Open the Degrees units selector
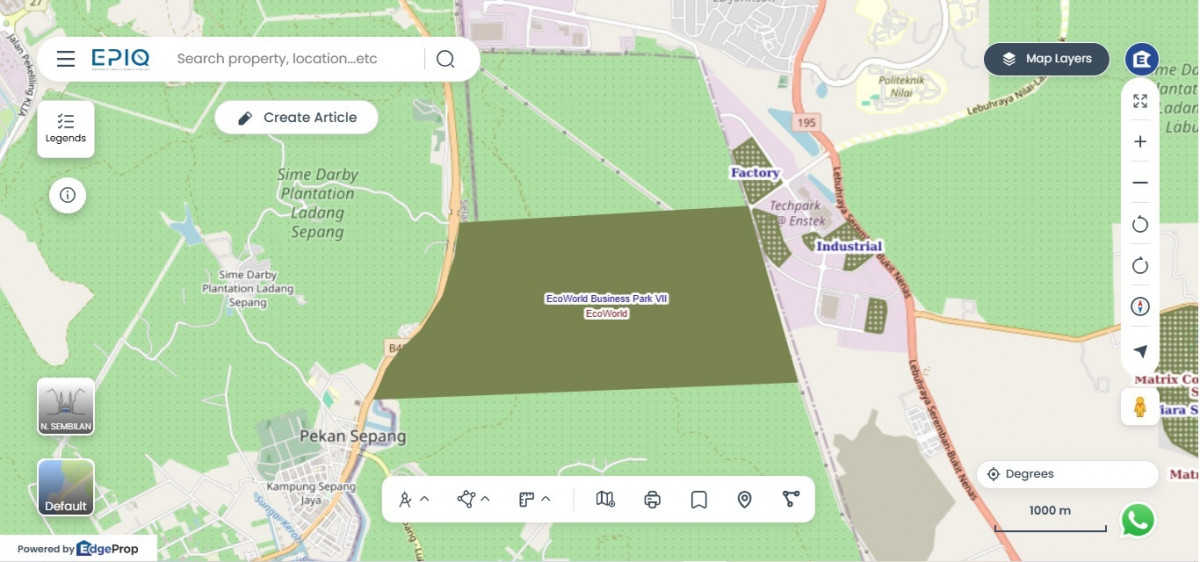Screen dimensions: 1200x562 coord(1068,474)
